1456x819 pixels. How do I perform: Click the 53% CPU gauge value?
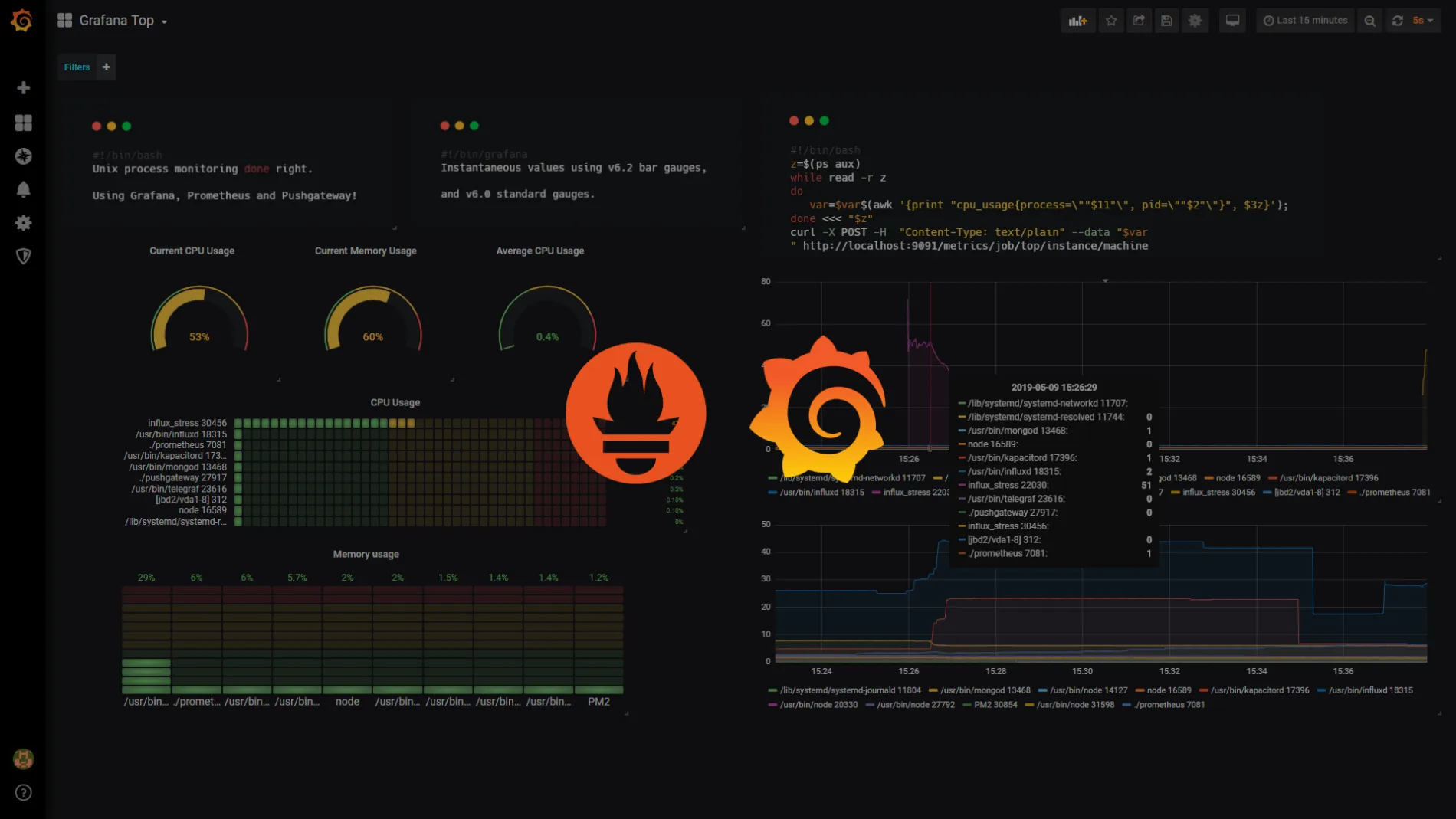tap(199, 337)
